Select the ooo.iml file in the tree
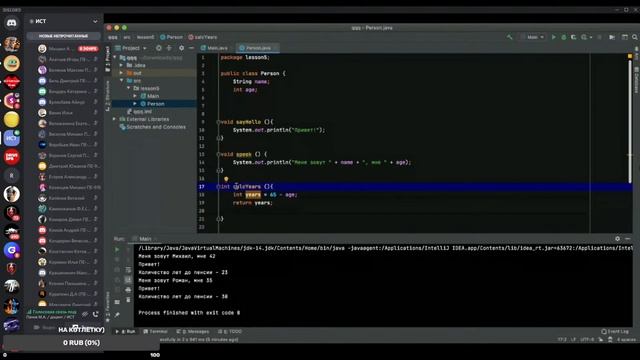The image size is (640, 360). [139, 111]
